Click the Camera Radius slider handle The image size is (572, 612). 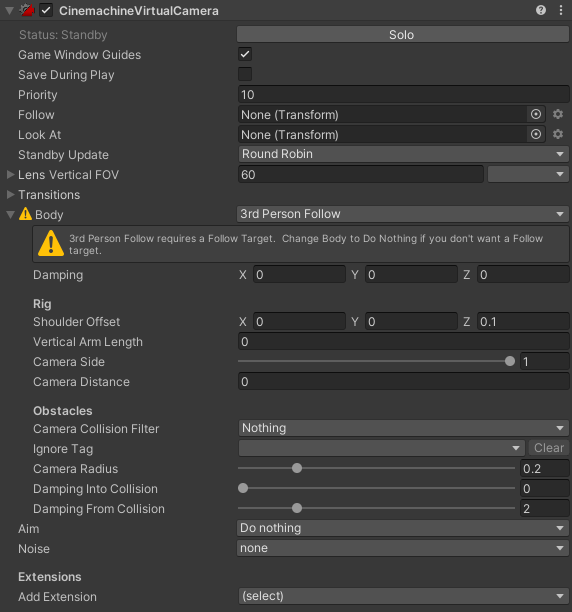click(x=297, y=468)
